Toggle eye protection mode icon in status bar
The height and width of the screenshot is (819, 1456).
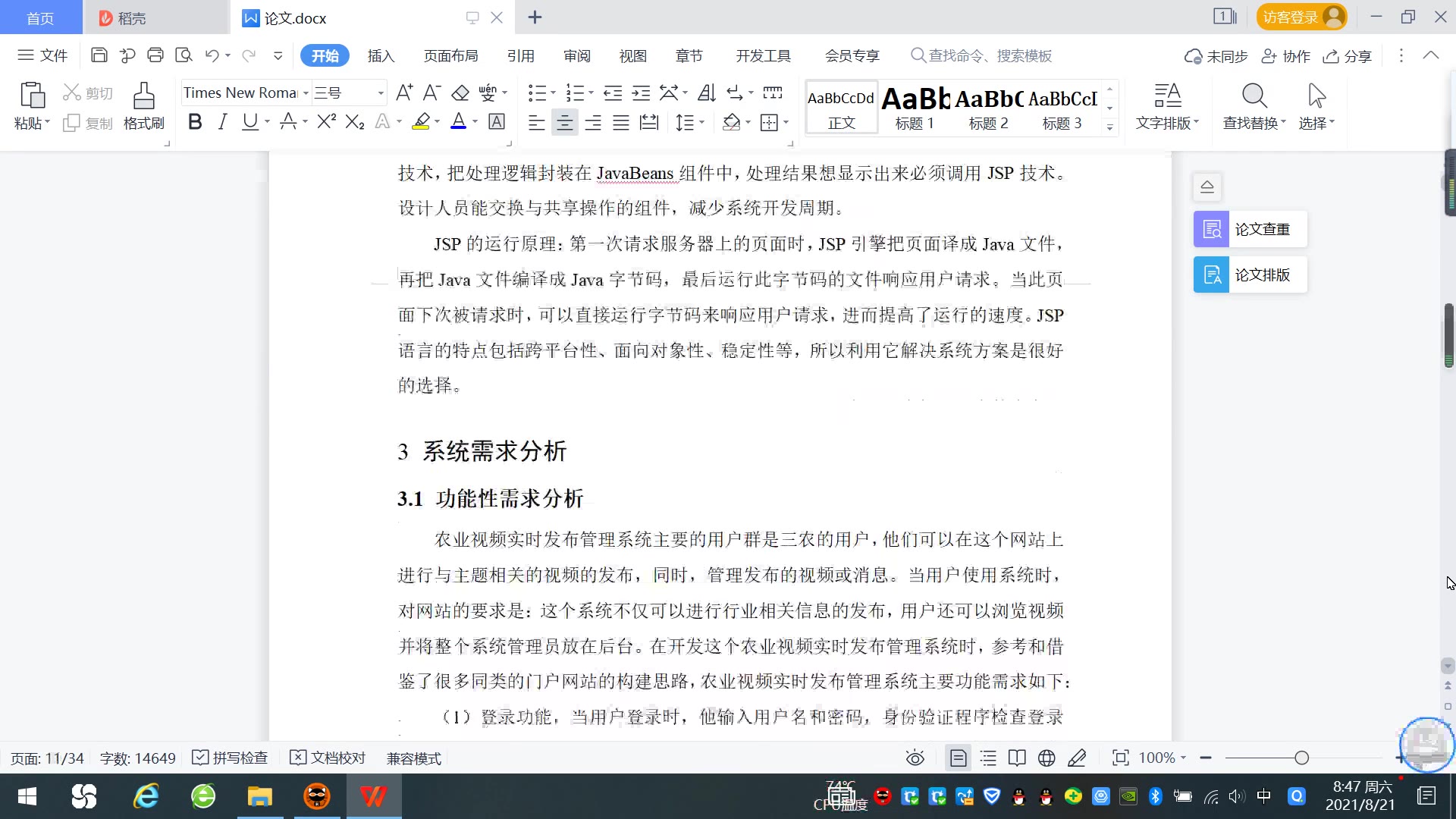pyautogui.click(x=915, y=758)
